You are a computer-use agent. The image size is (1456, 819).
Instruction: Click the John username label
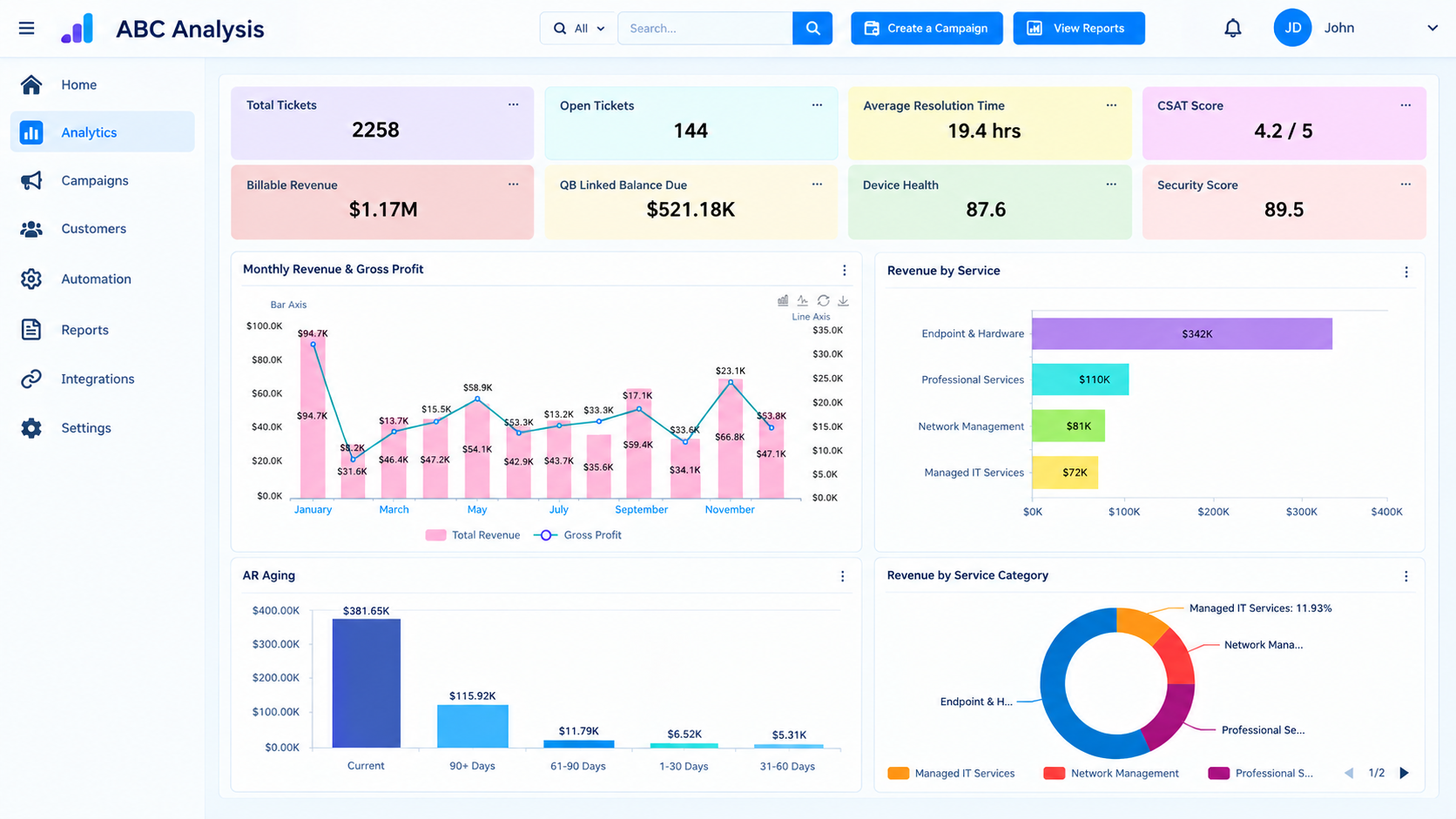pyautogui.click(x=1338, y=28)
